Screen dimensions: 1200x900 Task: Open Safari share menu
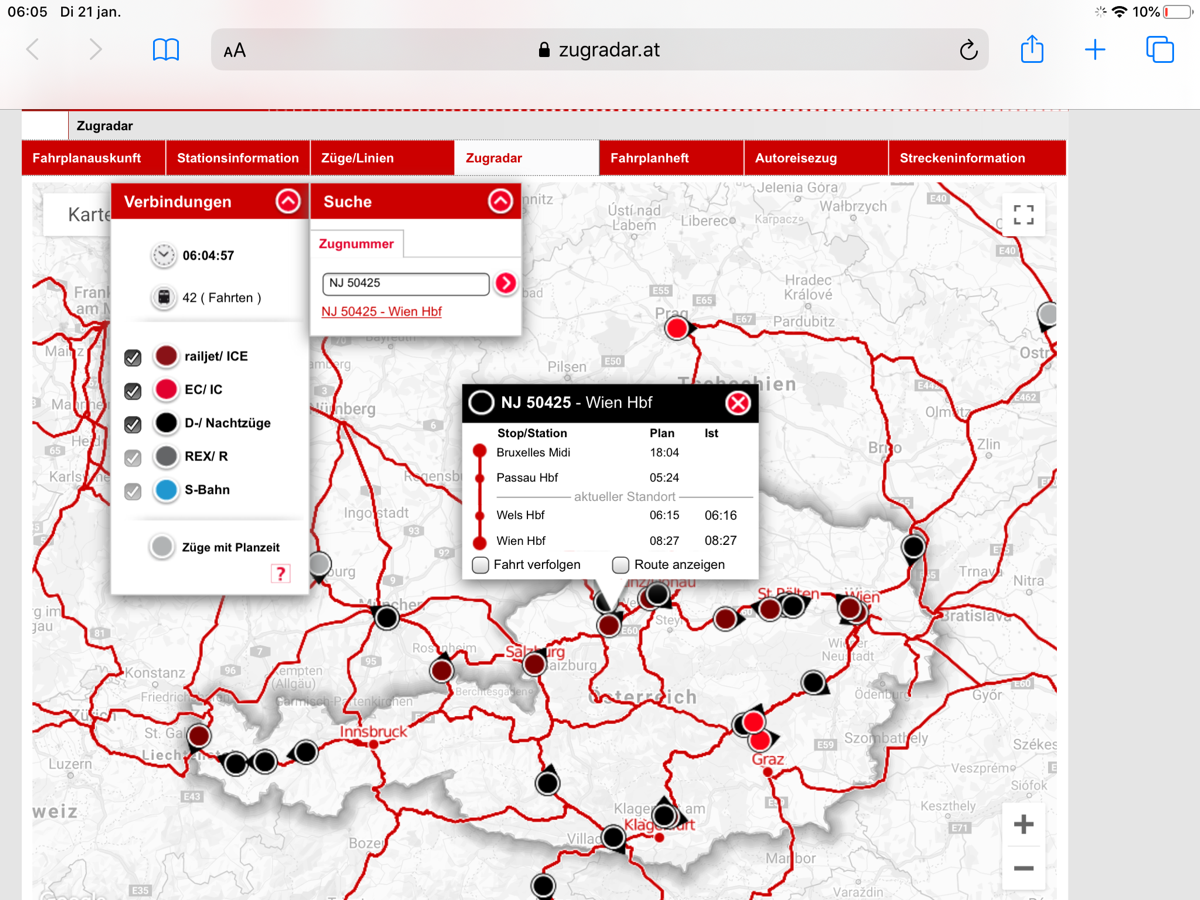(x=1032, y=49)
